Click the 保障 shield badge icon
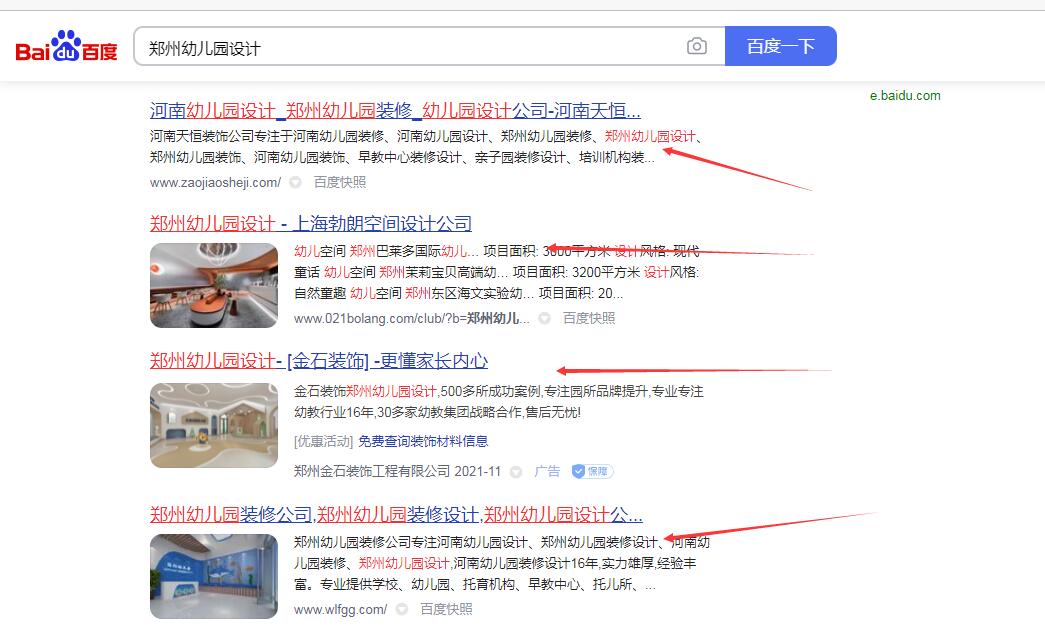 click(592, 471)
